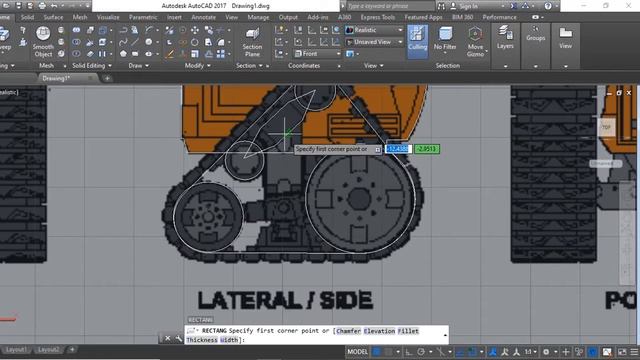The height and width of the screenshot is (360, 640).
Task: Add a new drawing tab with plus
Action: [x=107, y=78]
